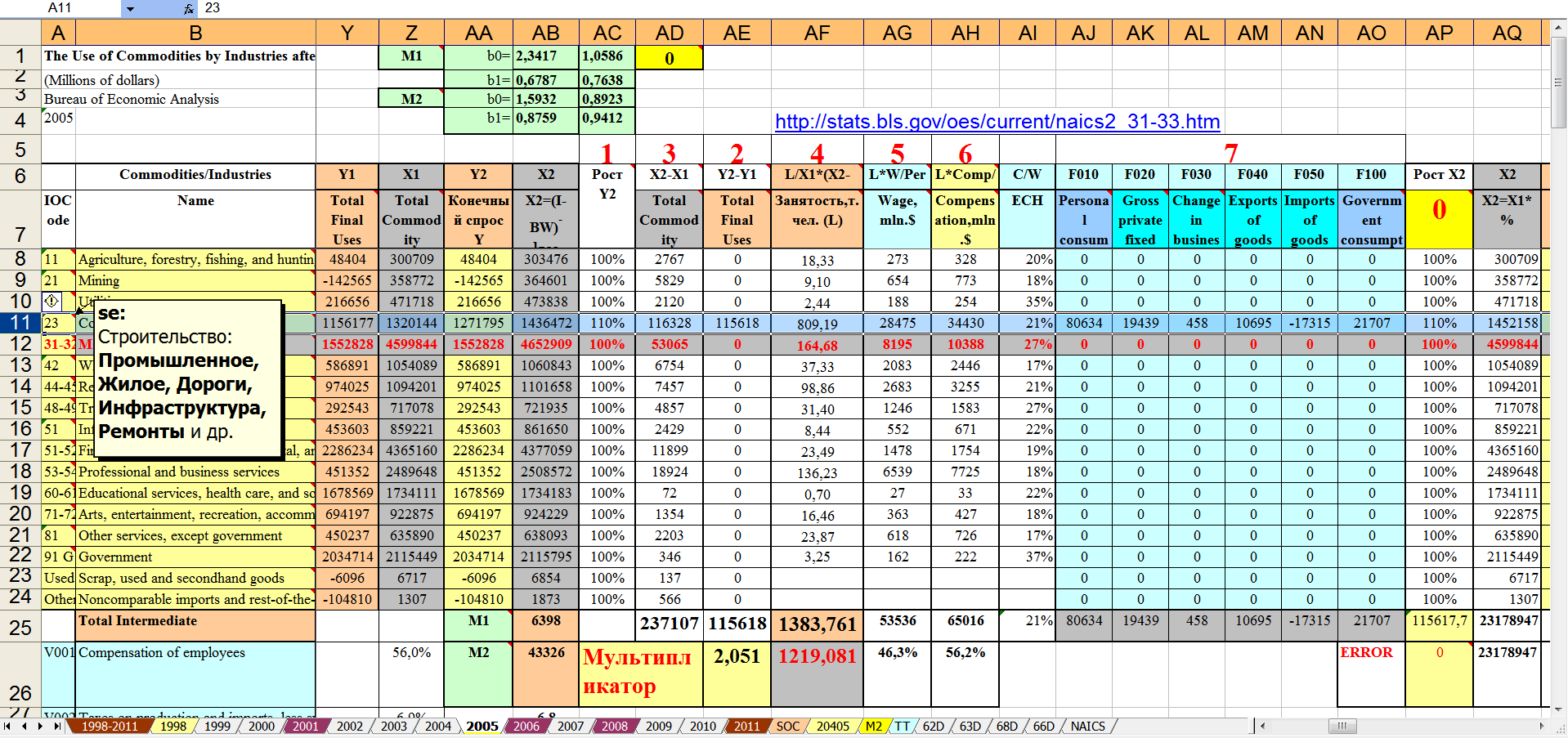
Task: Click vertical scrollbar up arrow
Action: [1559, 29]
